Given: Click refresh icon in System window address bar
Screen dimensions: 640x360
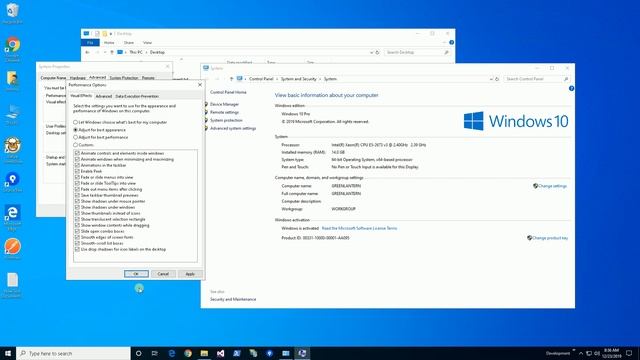Looking at the screenshot, I should coord(497,79).
